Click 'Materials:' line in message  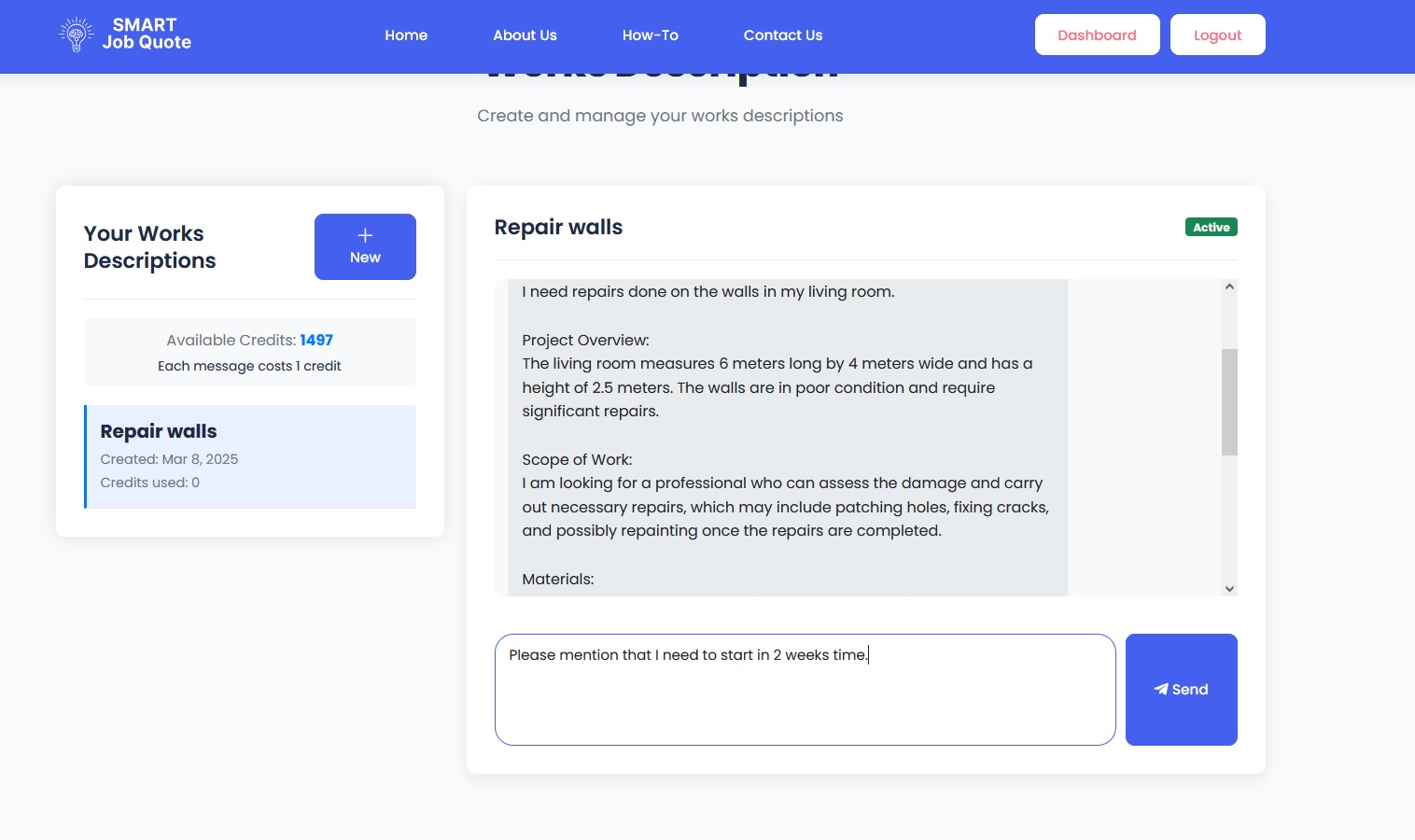(x=558, y=580)
